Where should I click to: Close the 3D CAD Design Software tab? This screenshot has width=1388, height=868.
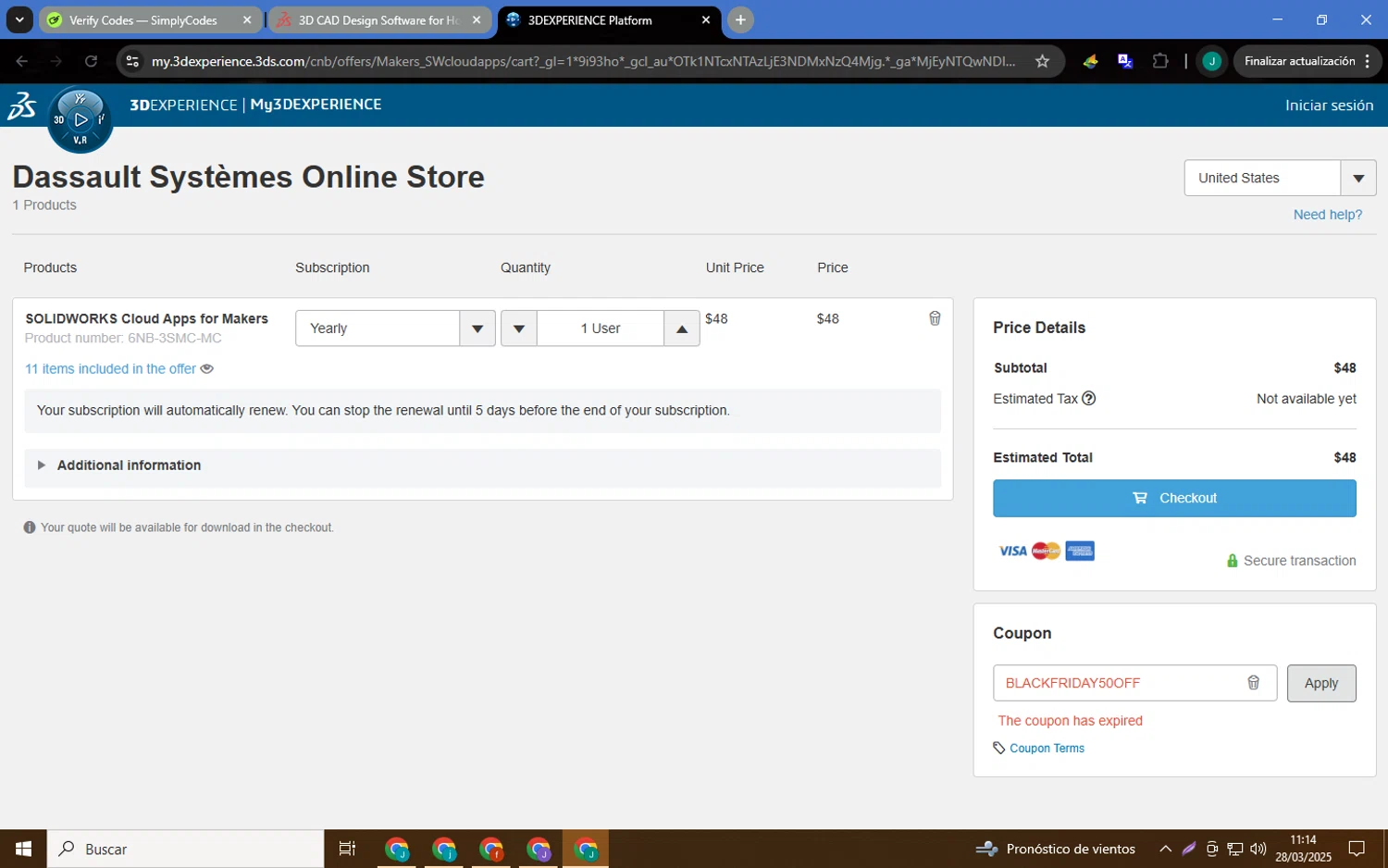click(477, 19)
